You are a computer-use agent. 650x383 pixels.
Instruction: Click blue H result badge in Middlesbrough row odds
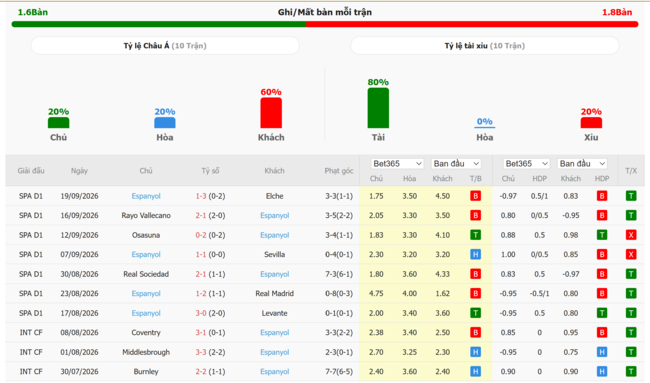475,352
